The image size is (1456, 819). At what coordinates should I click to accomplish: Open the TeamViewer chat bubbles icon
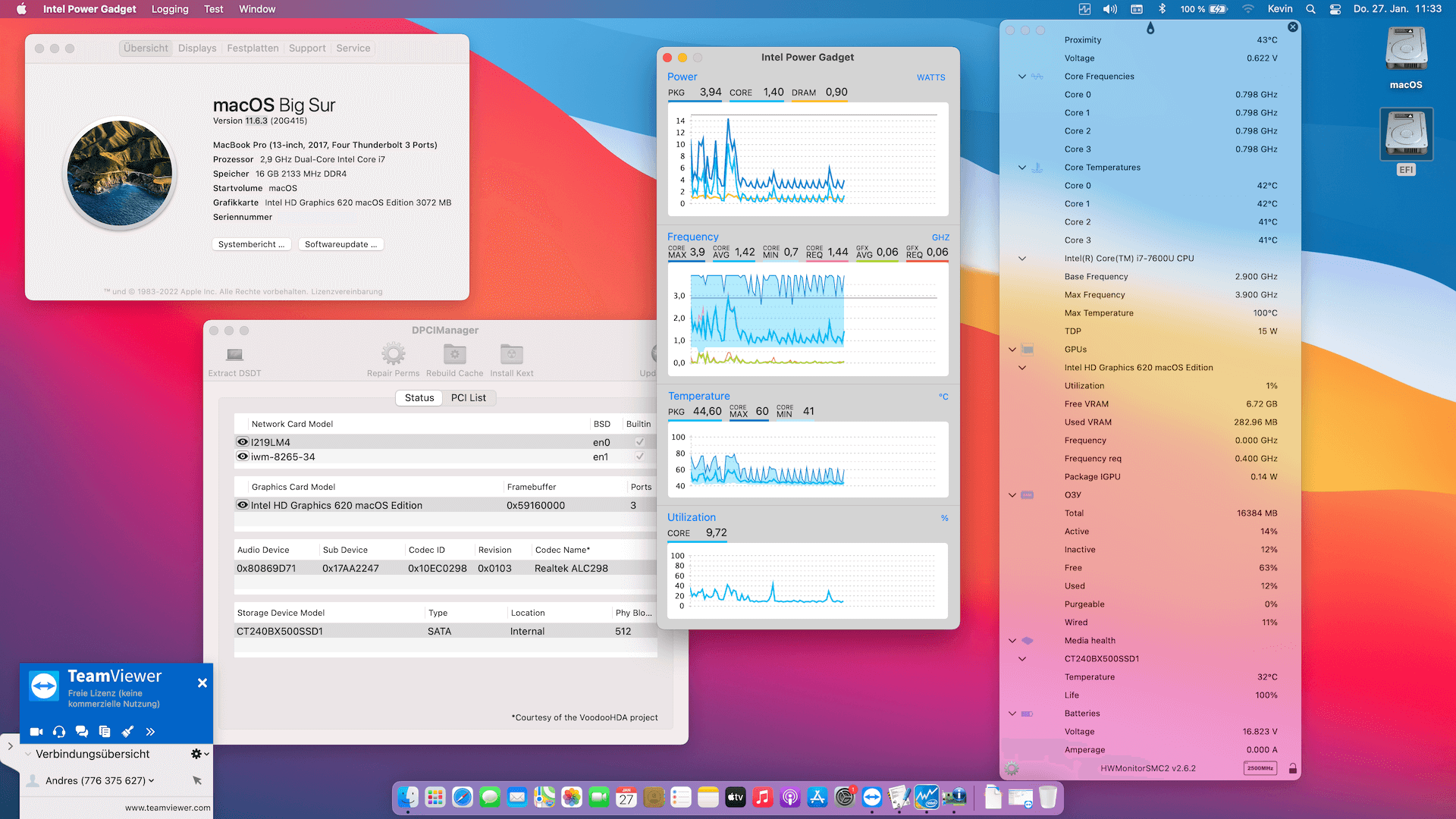[x=82, y=732]
